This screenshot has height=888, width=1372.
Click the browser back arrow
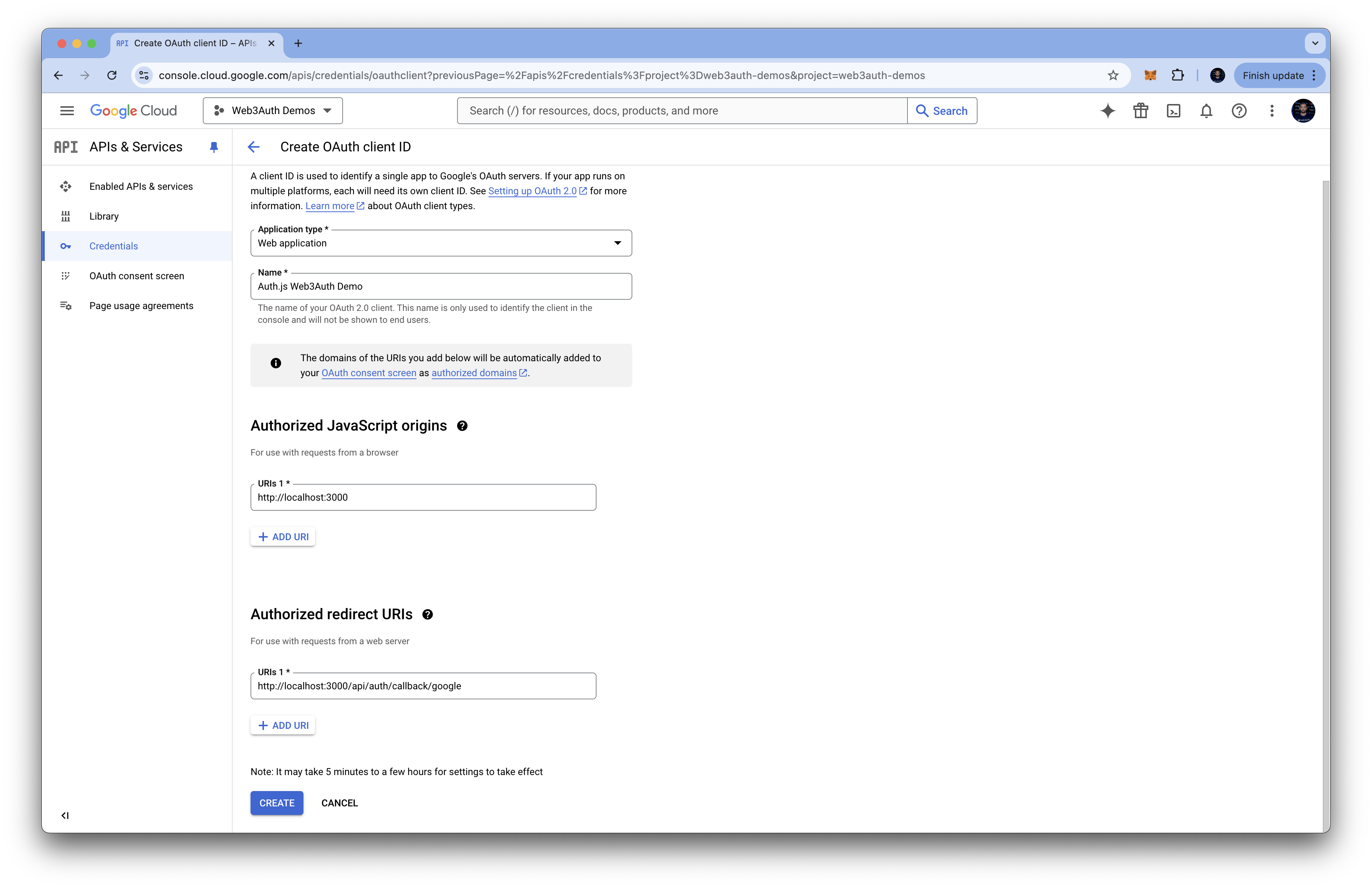(x=58, y=75)
